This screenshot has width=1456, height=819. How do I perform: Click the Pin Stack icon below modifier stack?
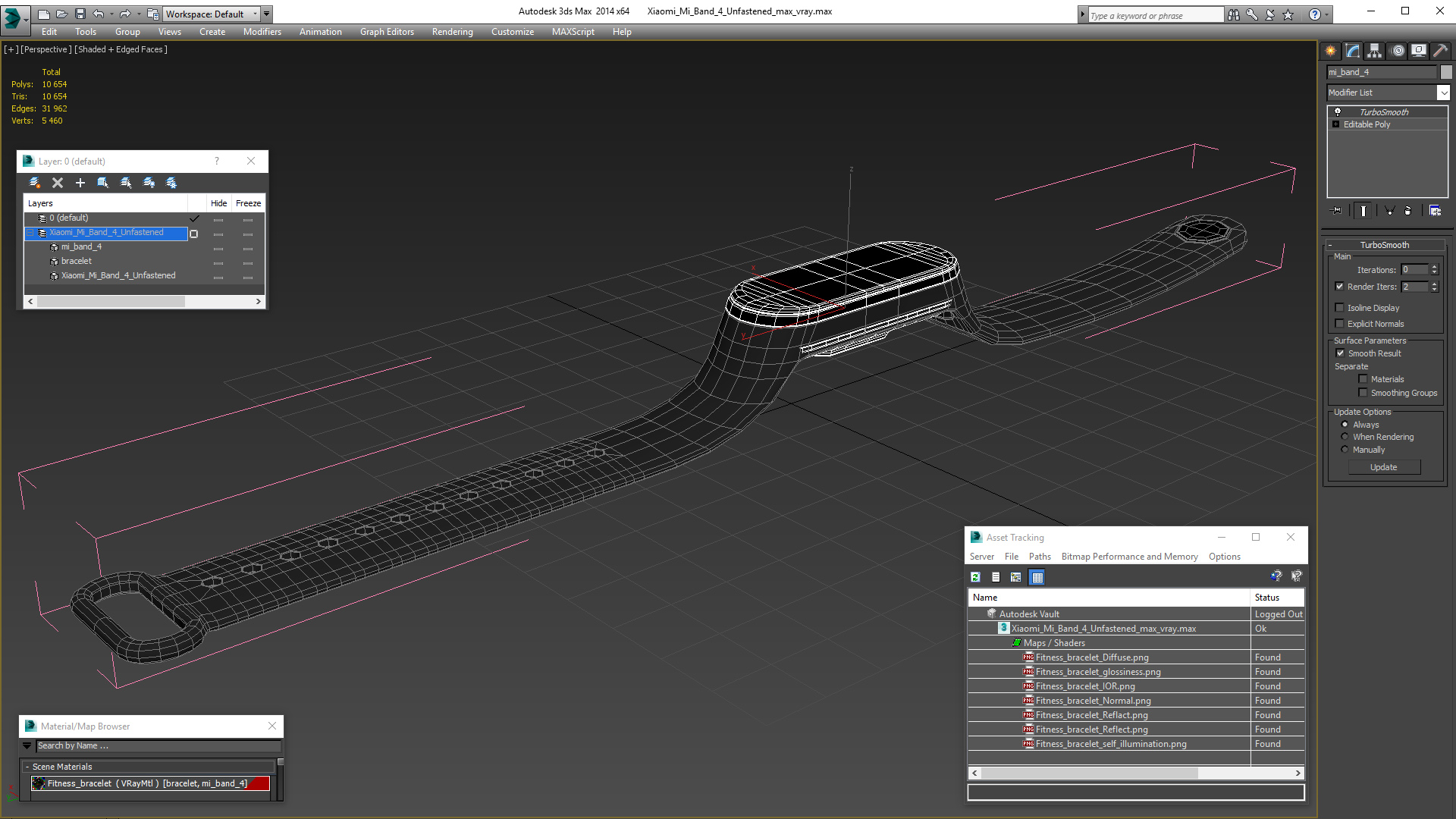1337,211
